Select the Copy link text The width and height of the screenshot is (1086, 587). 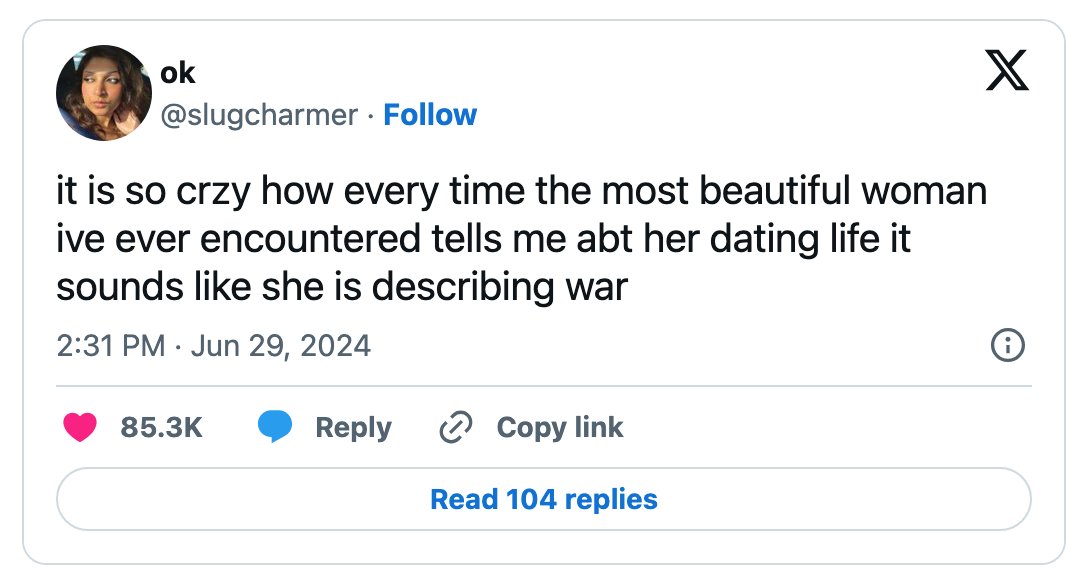point(560,428)
